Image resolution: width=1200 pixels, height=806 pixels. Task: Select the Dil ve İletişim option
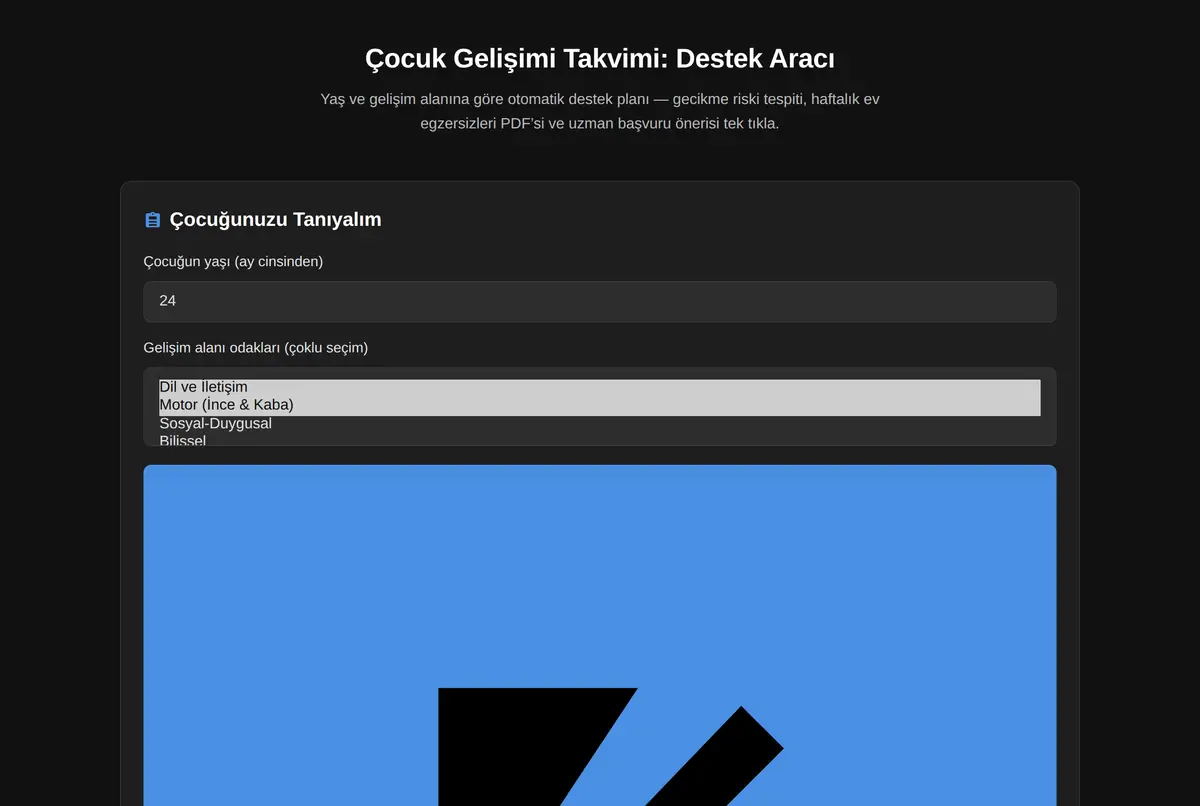[x=600, y=388]
